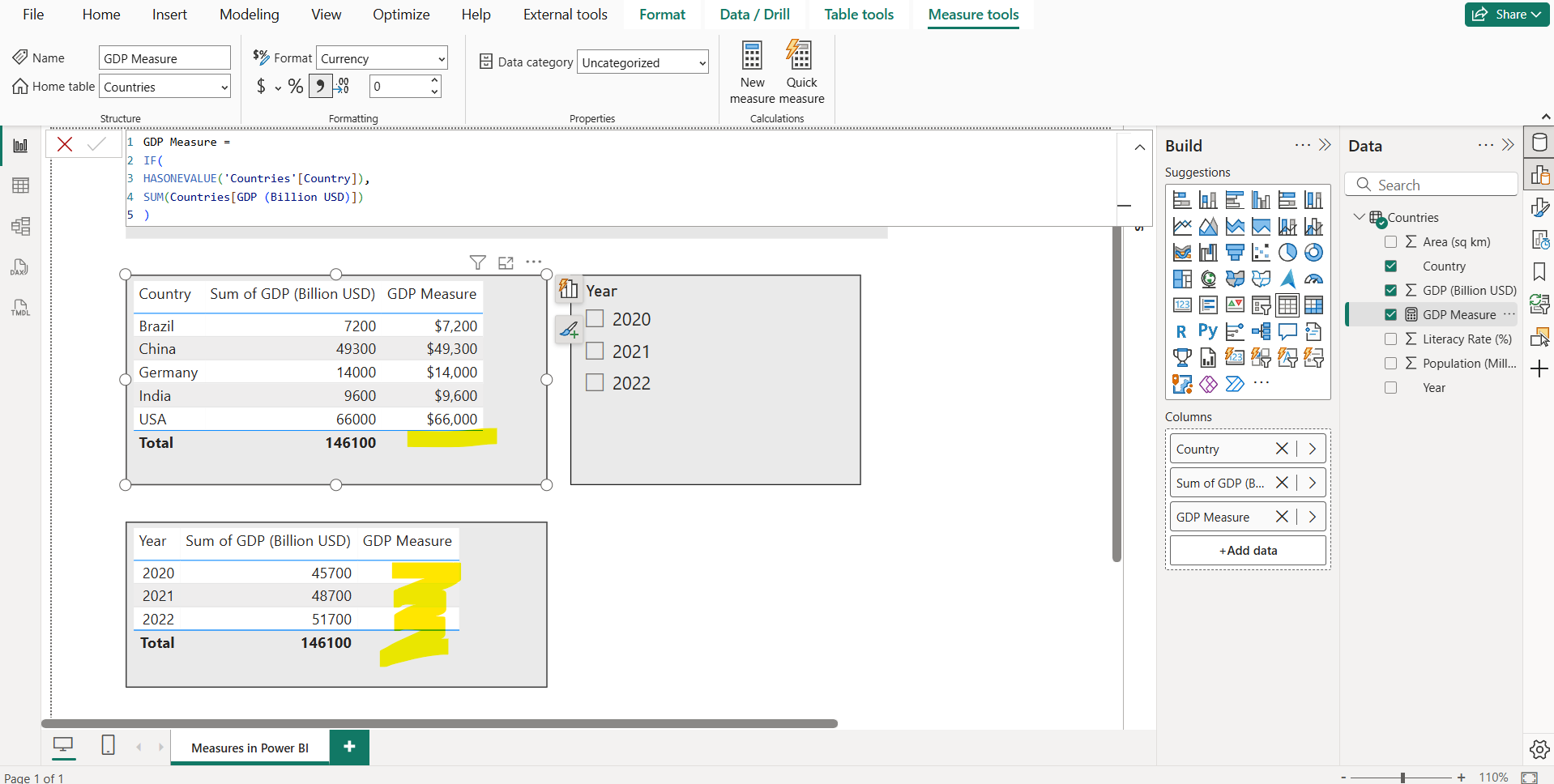Open the Home table dropdown
The image size is (1554, 784).
[x=223, y=86]
